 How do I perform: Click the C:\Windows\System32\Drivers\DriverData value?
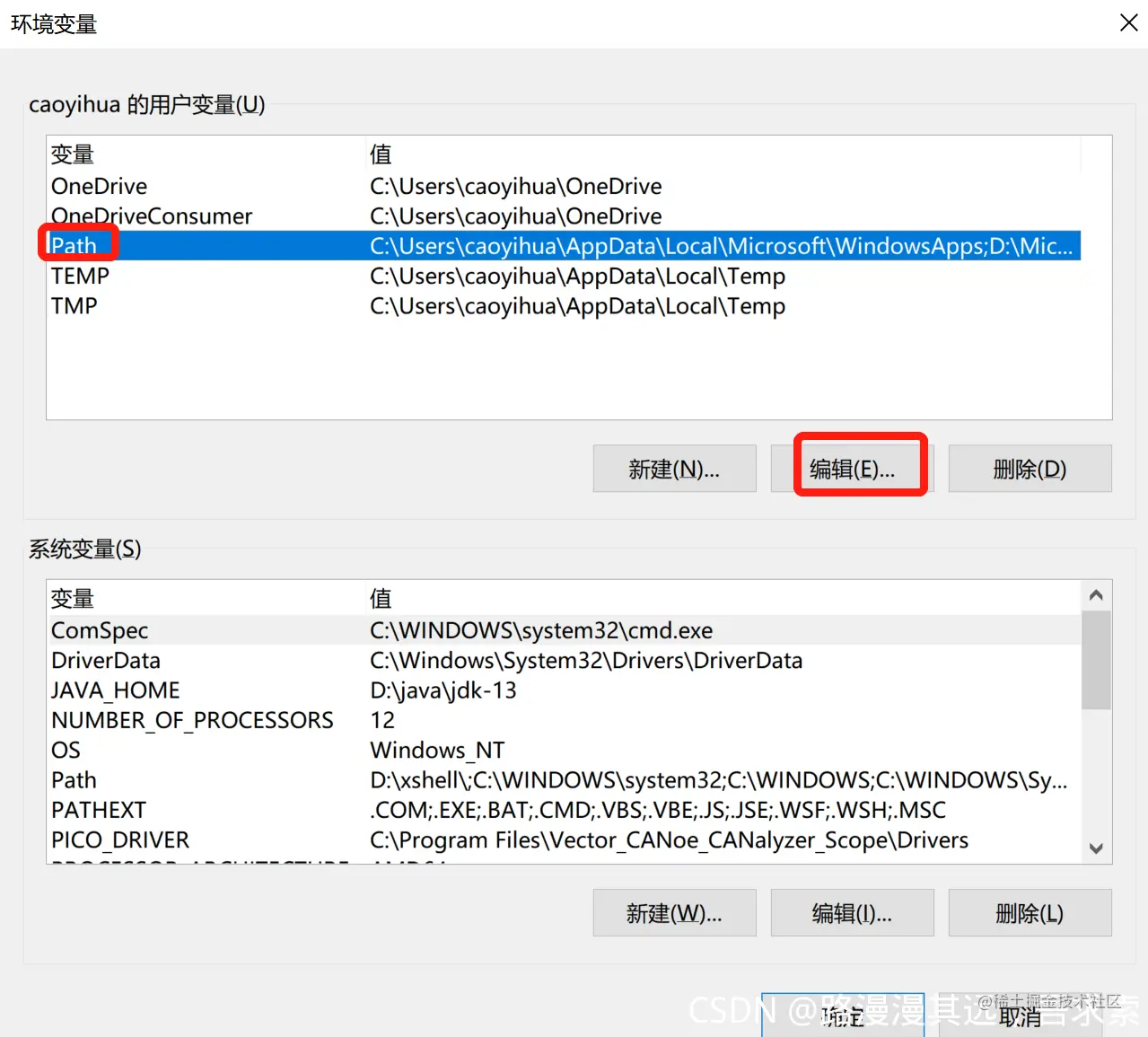(x=586, y=661)
